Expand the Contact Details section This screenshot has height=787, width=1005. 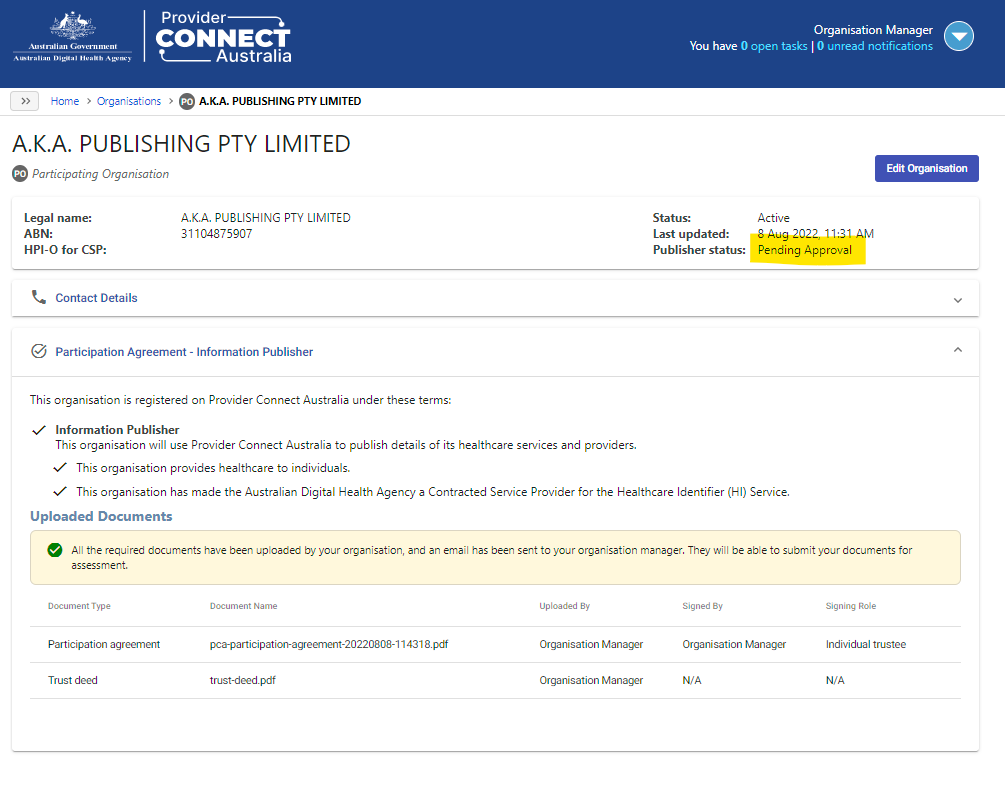click(957, 298)
